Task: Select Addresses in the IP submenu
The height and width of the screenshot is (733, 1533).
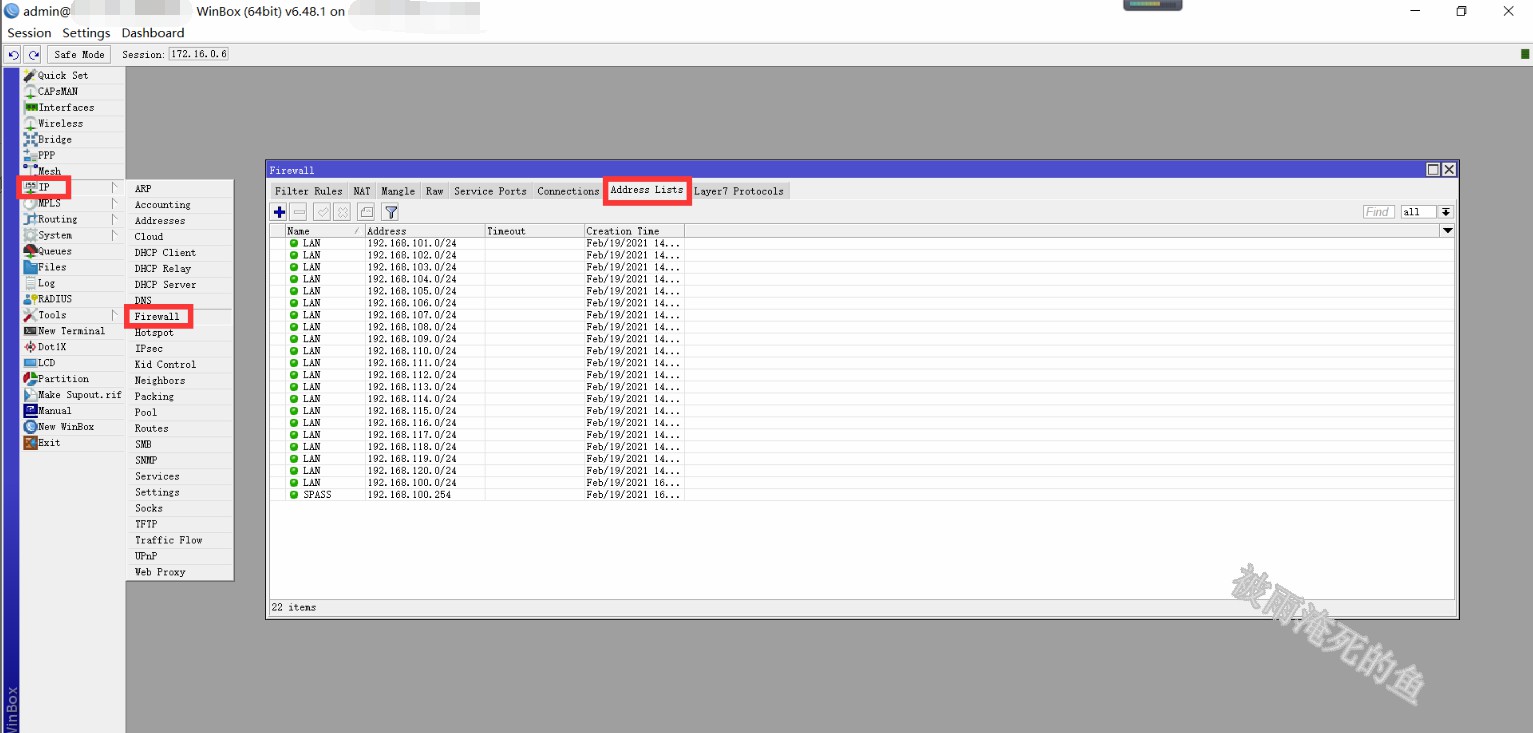Action: click(x=180, y=221)
